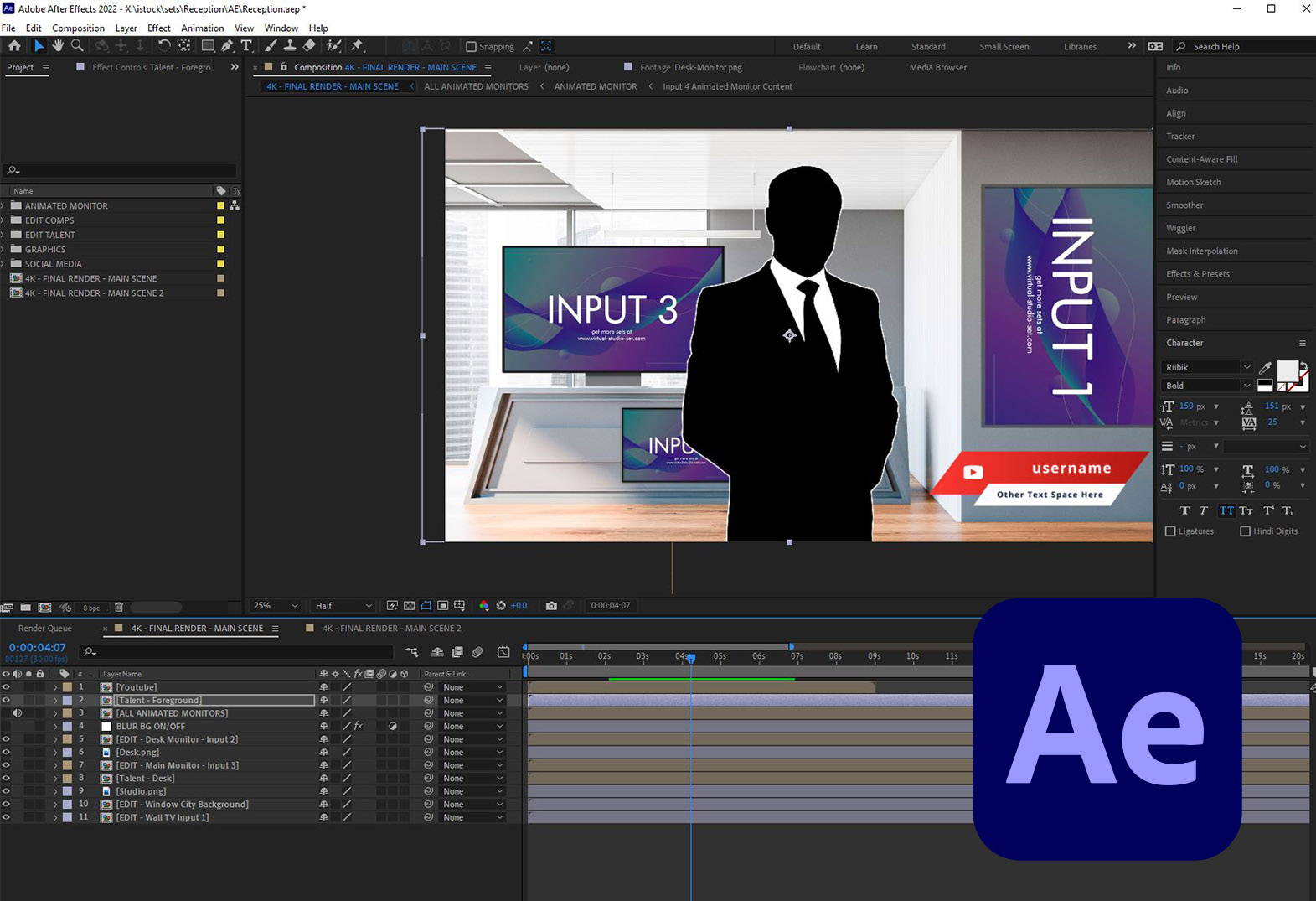
Task: Toggle All Caps in Character panel
Action: pyautogui.click(x=1226, y=510)
